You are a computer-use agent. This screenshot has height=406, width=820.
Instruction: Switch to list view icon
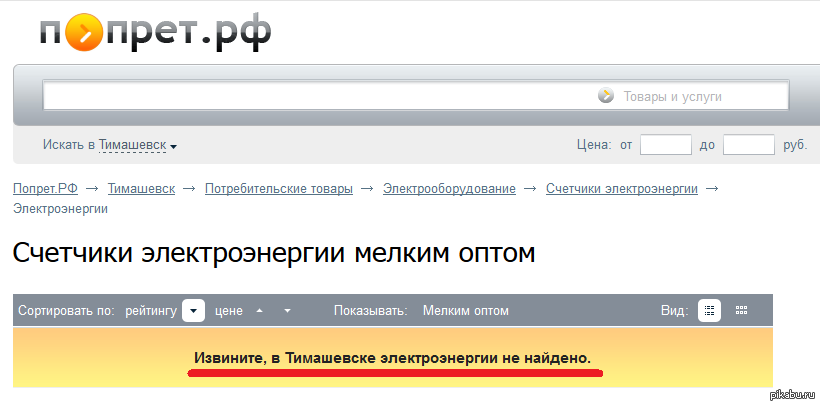[709, 310]
